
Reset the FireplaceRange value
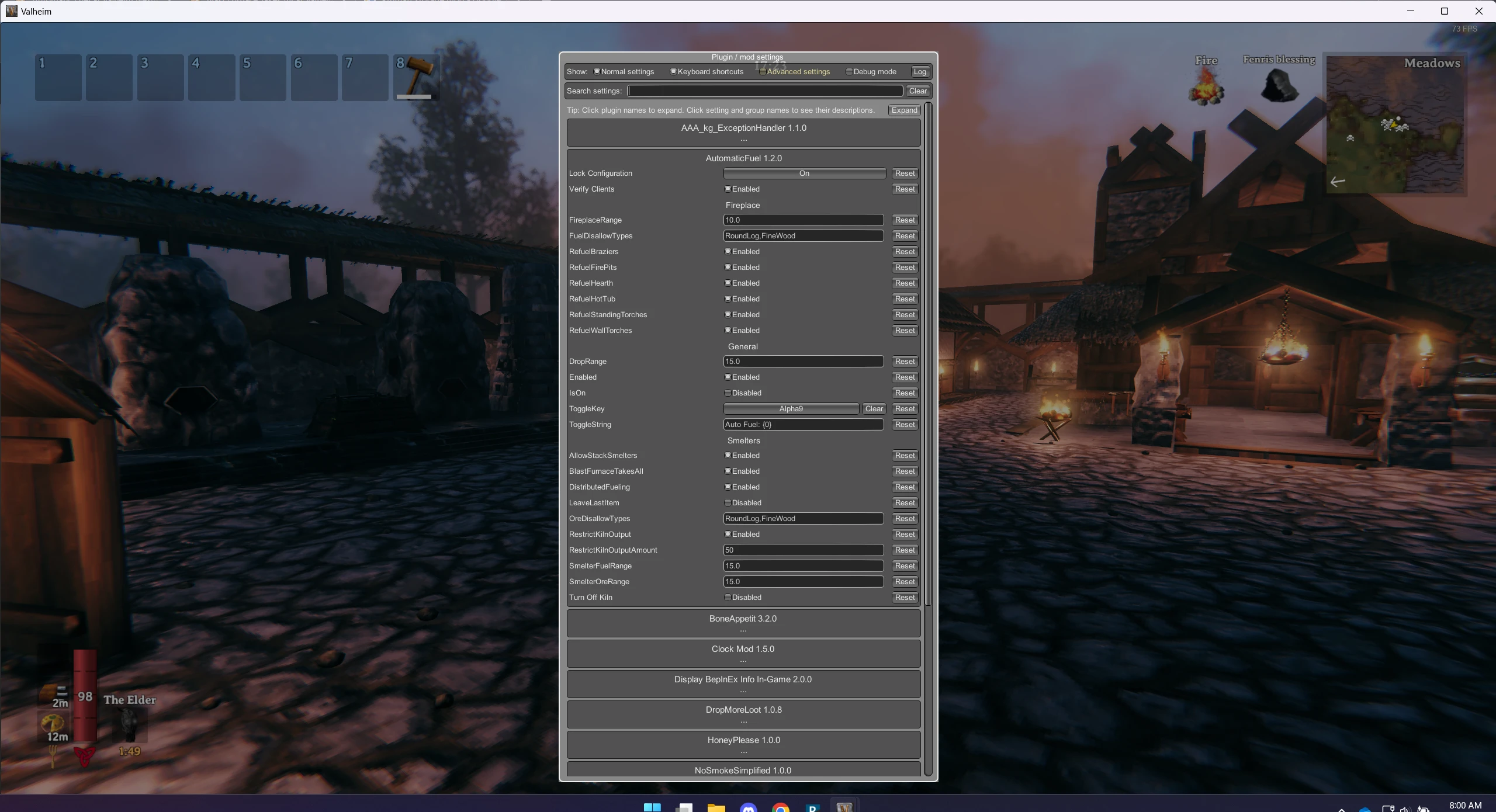pyautogui.click(x=905, y=220)
